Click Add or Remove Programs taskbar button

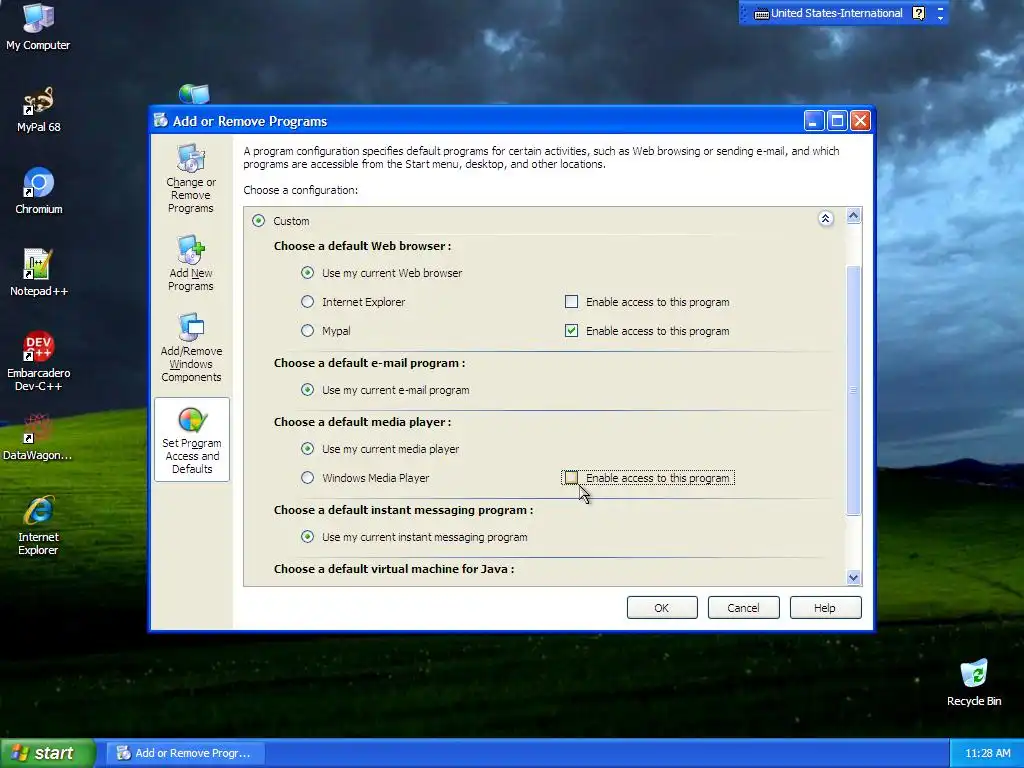pos(184,753)
